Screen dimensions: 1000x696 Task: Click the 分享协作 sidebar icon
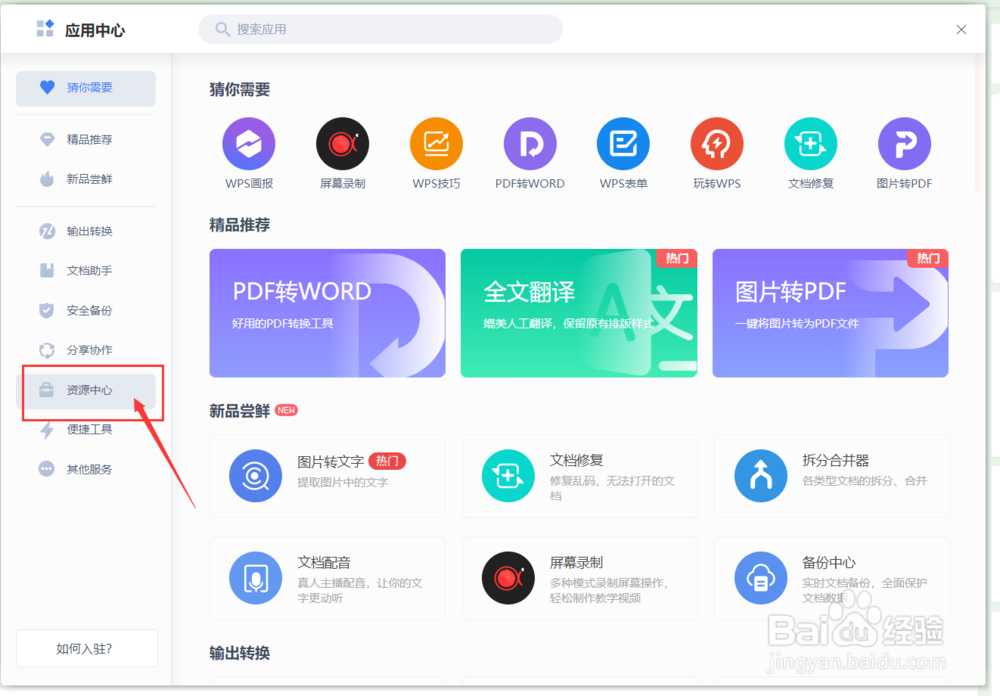coord(47,350)
